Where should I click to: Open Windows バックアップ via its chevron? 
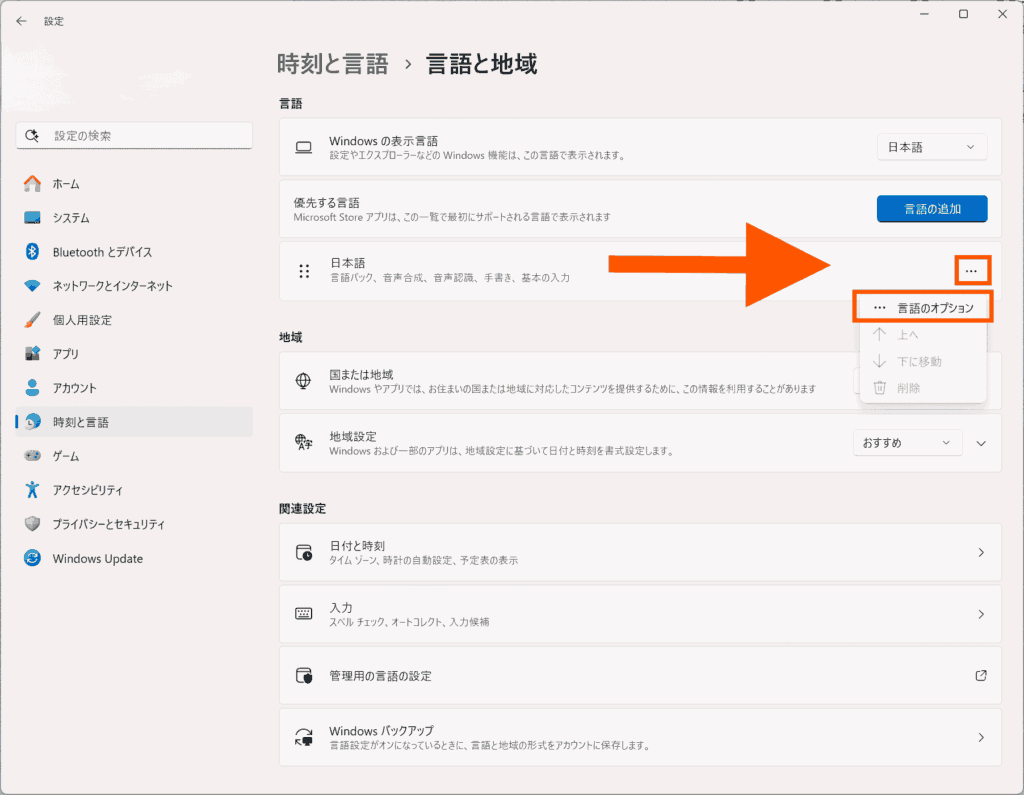981,737
